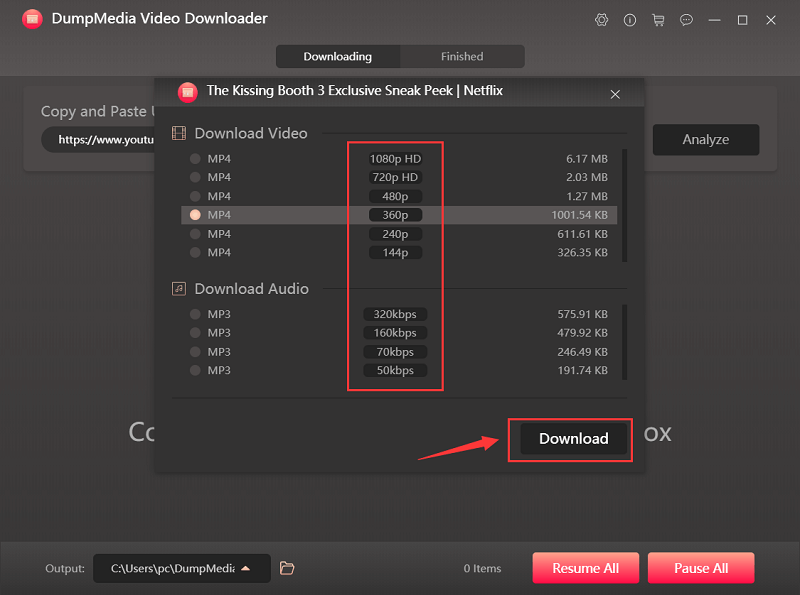Click the 50kbps bitrate label
Viewport: 800px width, 595px height.
pos(395,370)
